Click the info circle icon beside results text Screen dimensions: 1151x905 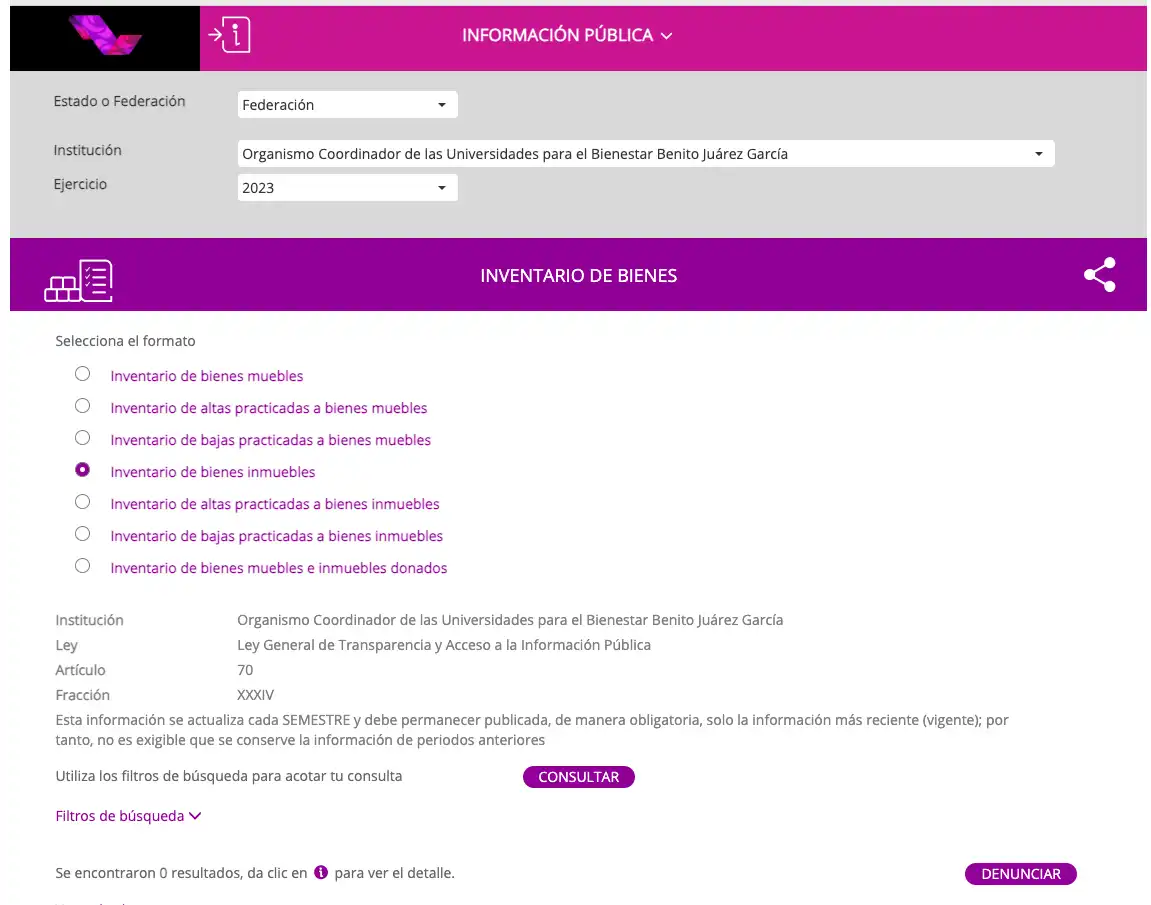pyautogui.click(x=321, y=873)
